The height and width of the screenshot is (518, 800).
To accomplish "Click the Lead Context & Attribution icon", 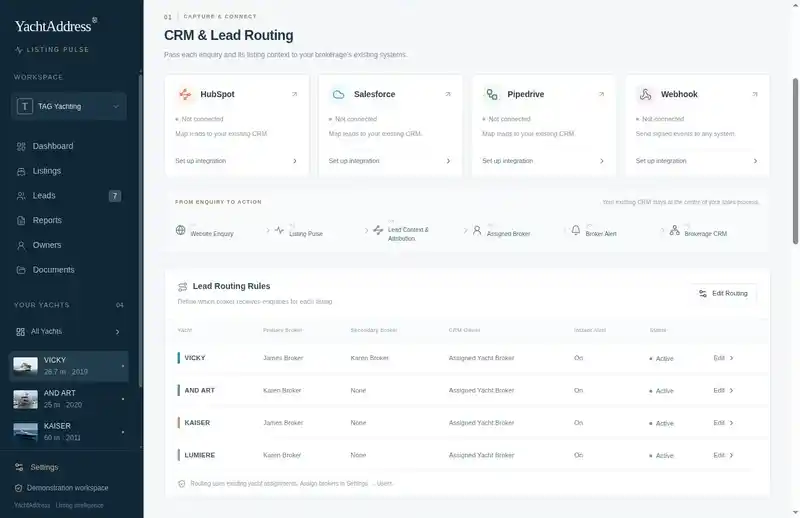I will pyautogui.click(x=378, y=230).
